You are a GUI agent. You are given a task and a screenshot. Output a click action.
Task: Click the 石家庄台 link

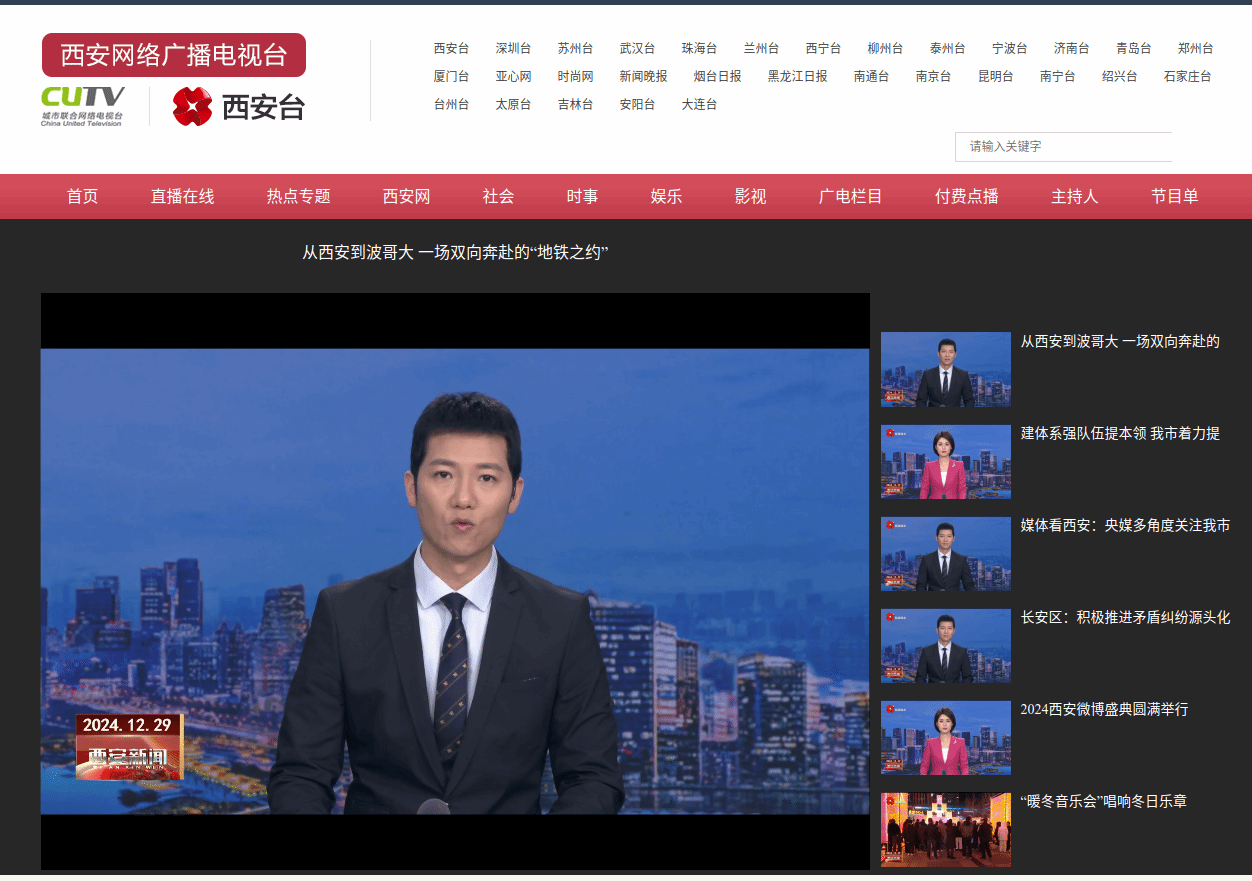click(1187, 76)
